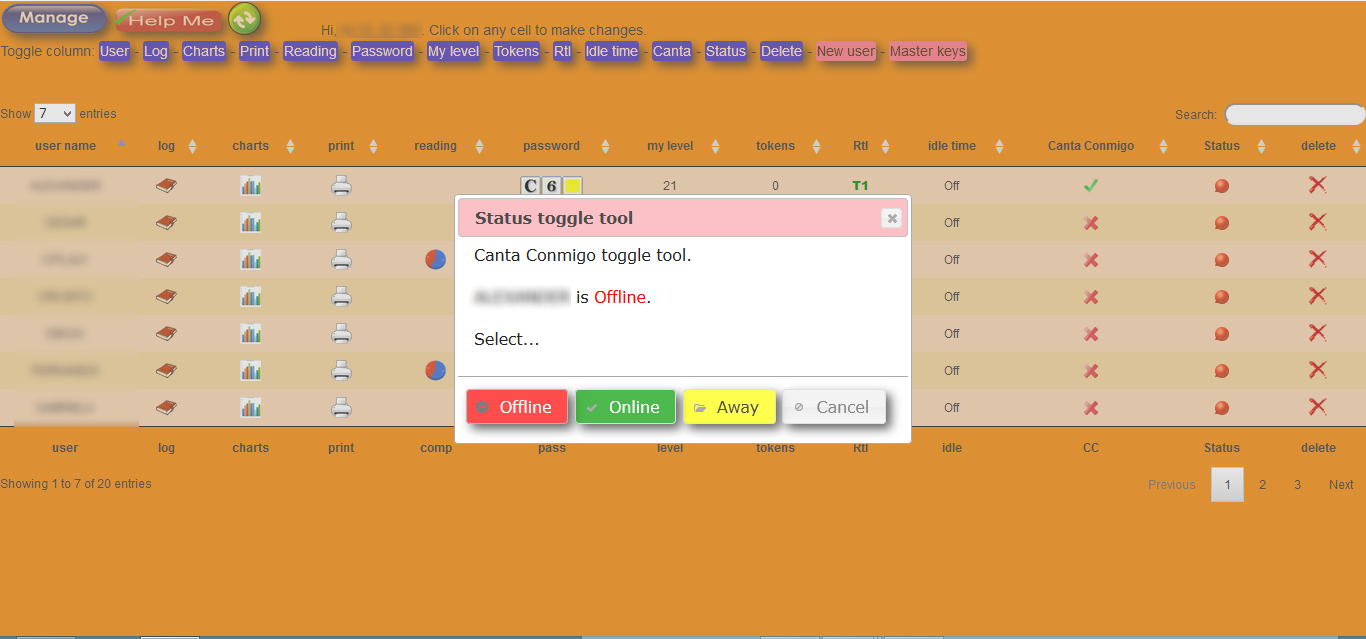Sort by the reading column header
Screen dimensions: 1366x639
(435, 146)
